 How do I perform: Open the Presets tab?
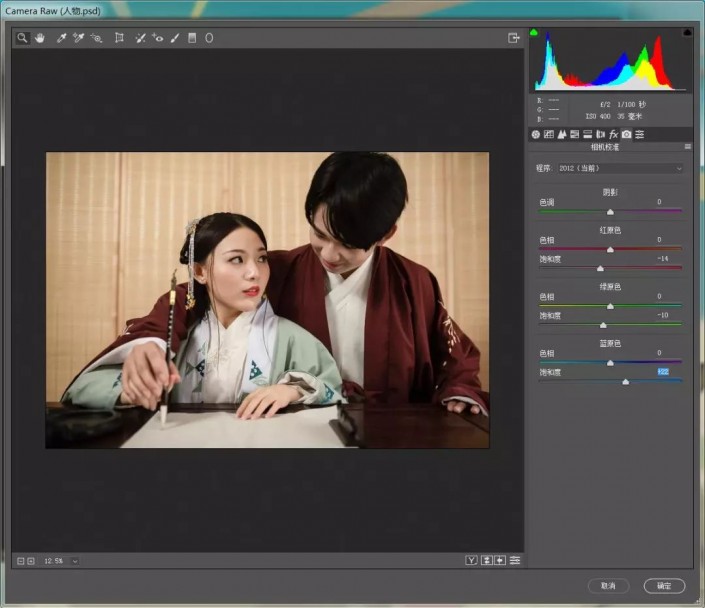639,134
